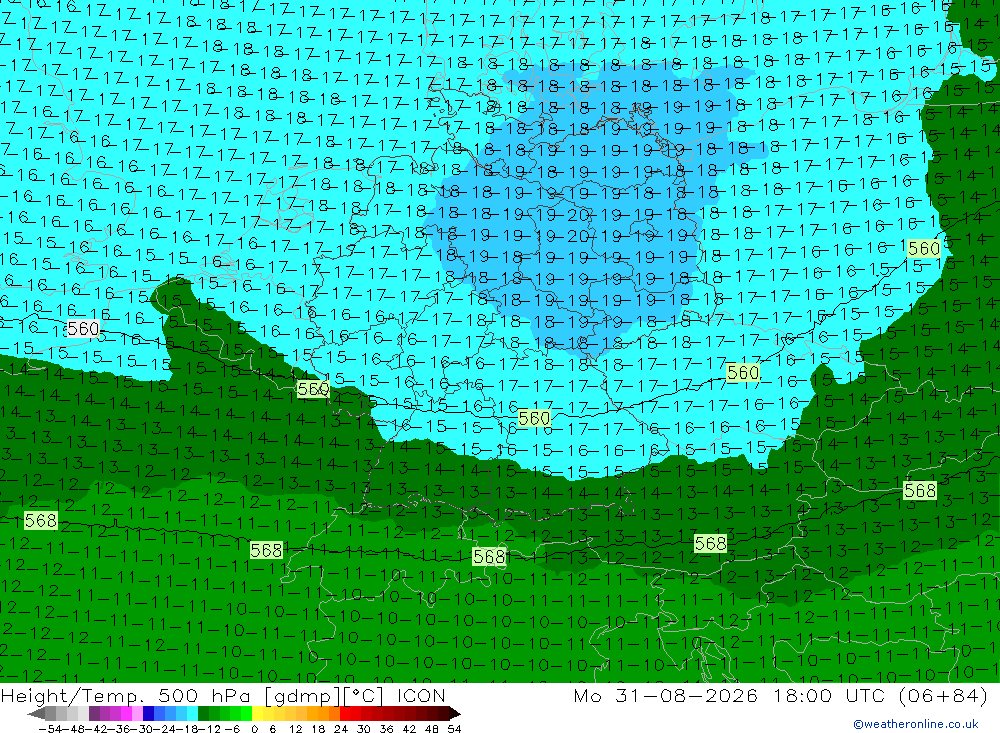Select the lowest 560 contour label on the map

(x=534, y=418)
